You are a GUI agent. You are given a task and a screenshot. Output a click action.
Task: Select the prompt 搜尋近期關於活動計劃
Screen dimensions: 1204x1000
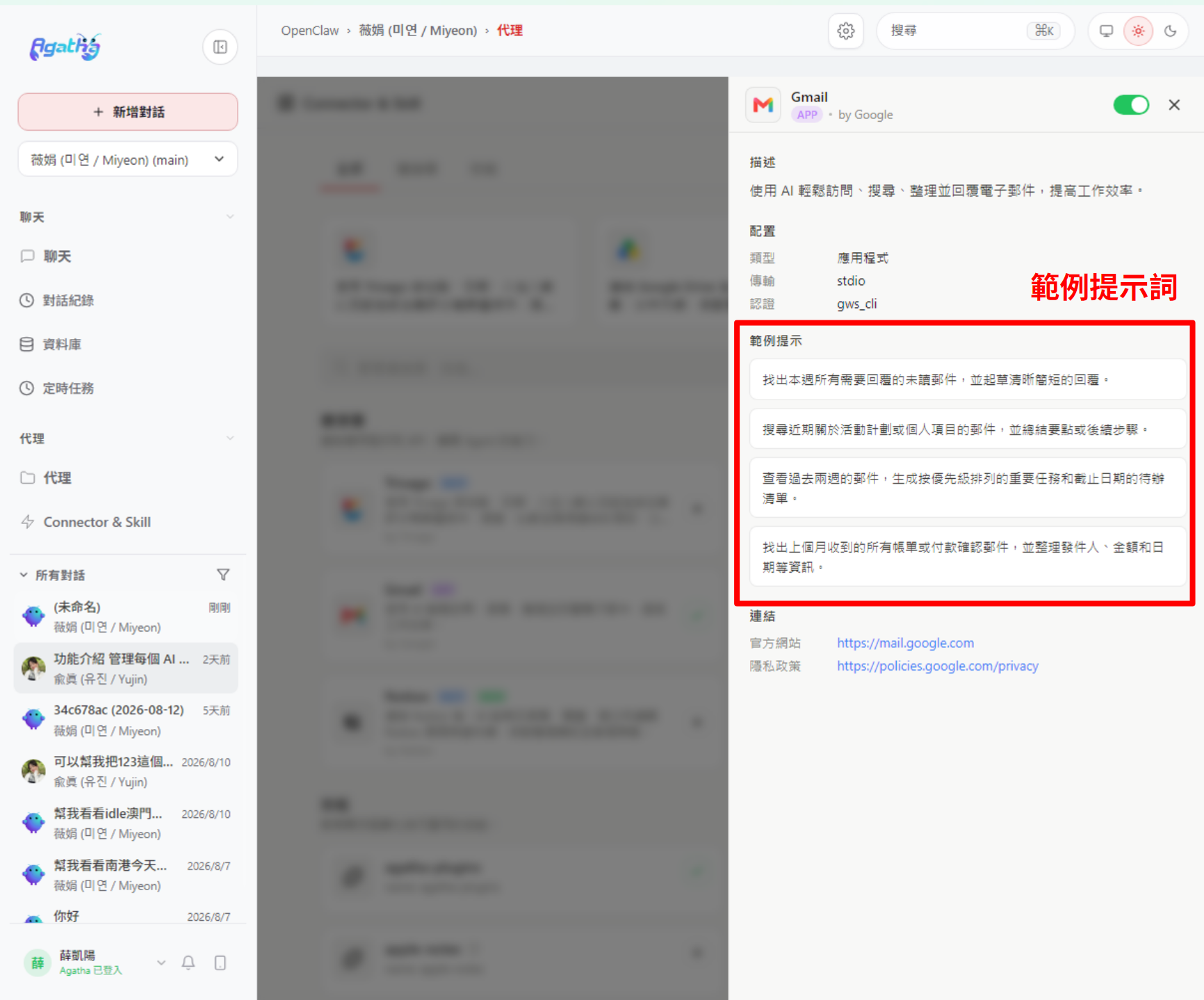point(967,429)
